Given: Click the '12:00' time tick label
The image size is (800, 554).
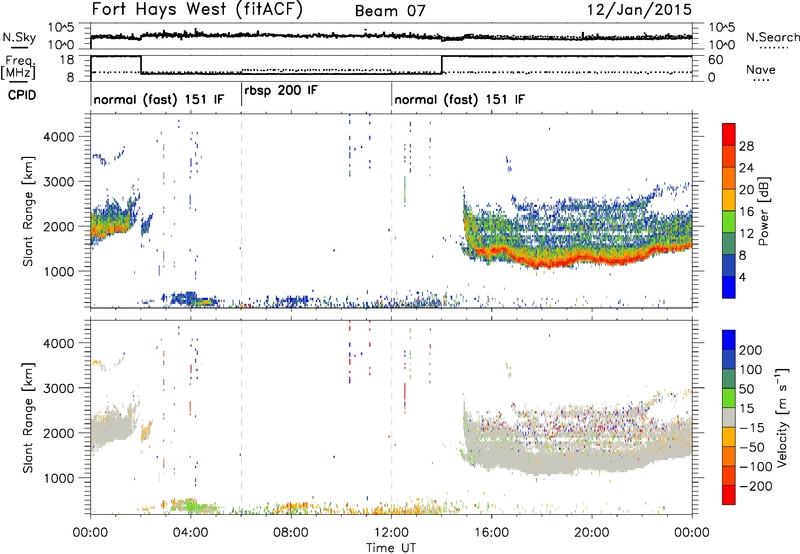Looking at the screenshot, I should [391, 533].
